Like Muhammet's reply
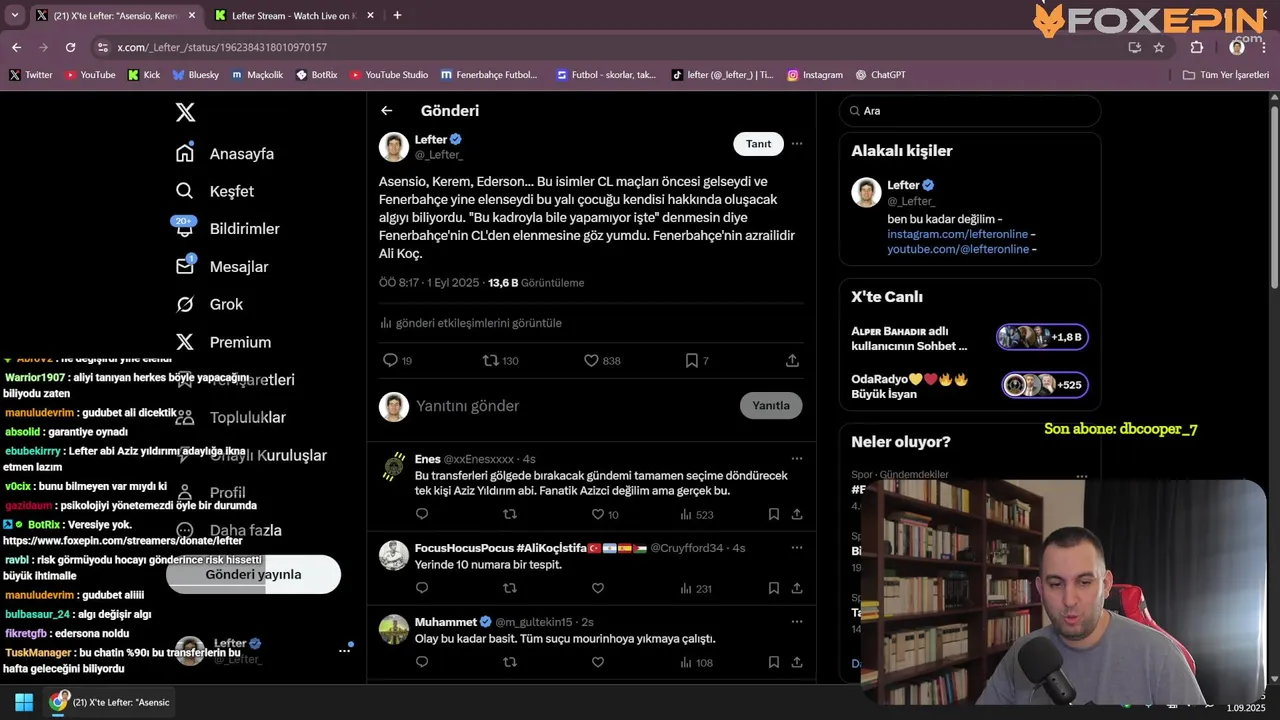The height and width of the screenshot is (720, 1280). (x=598, y=662)
